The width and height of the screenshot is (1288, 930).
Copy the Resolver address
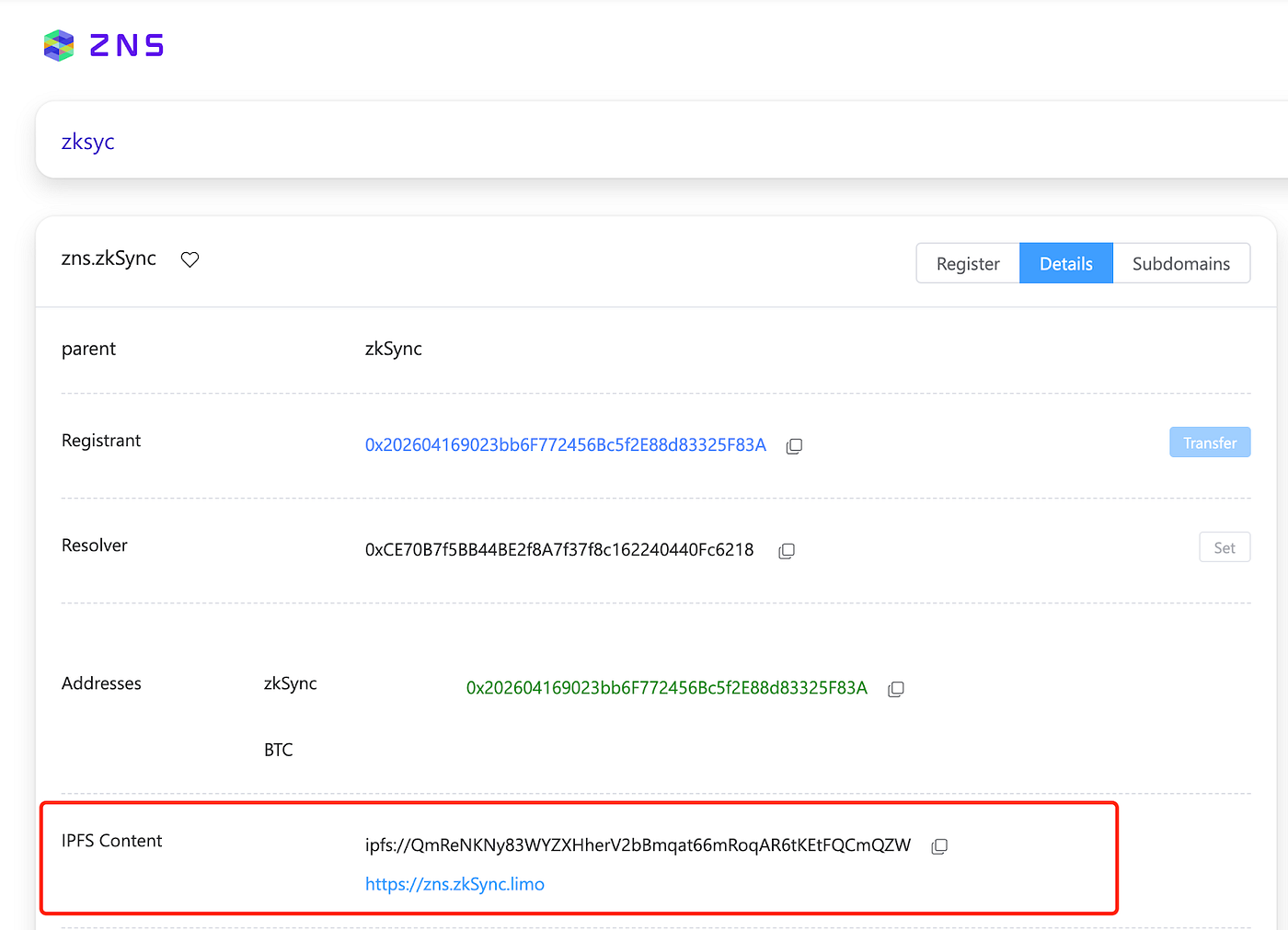(x=787, y=551)
